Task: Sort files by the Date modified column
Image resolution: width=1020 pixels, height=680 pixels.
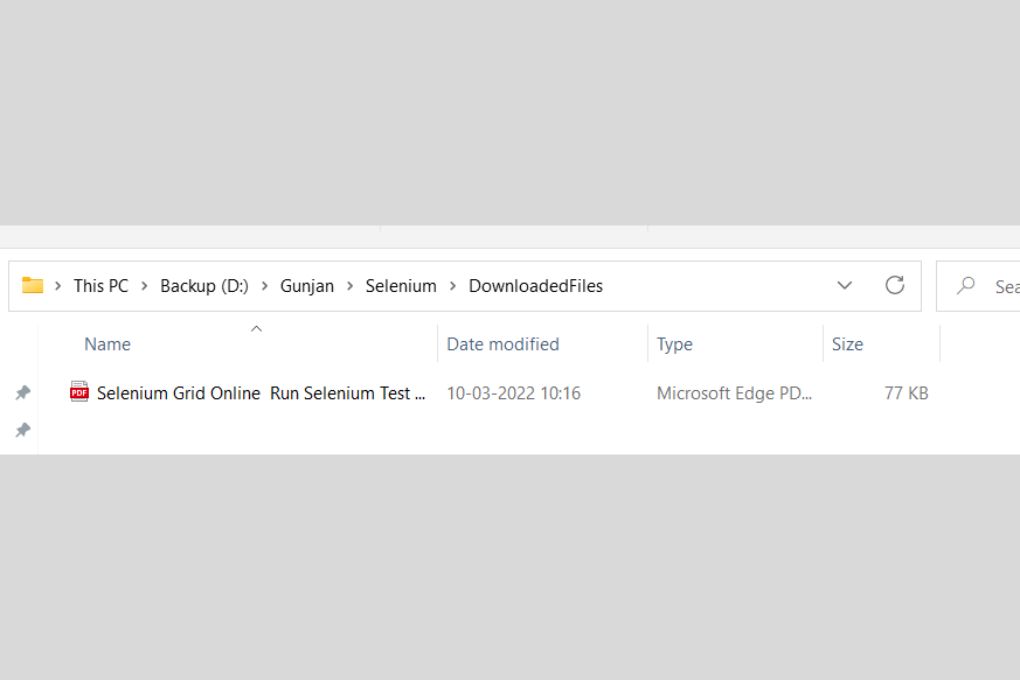Action: click(x=502, y=344)
